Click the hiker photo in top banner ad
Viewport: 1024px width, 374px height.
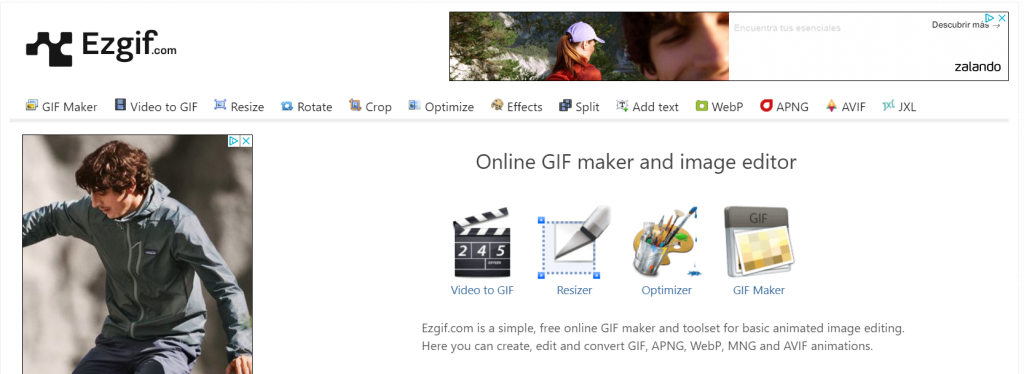coord(589,46)
